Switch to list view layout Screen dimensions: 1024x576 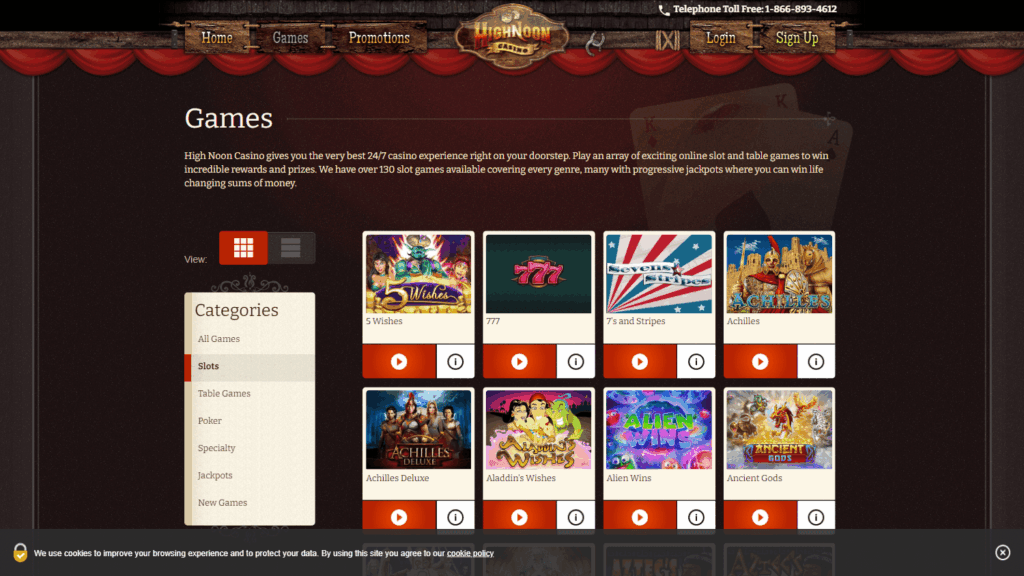[291, 248]
